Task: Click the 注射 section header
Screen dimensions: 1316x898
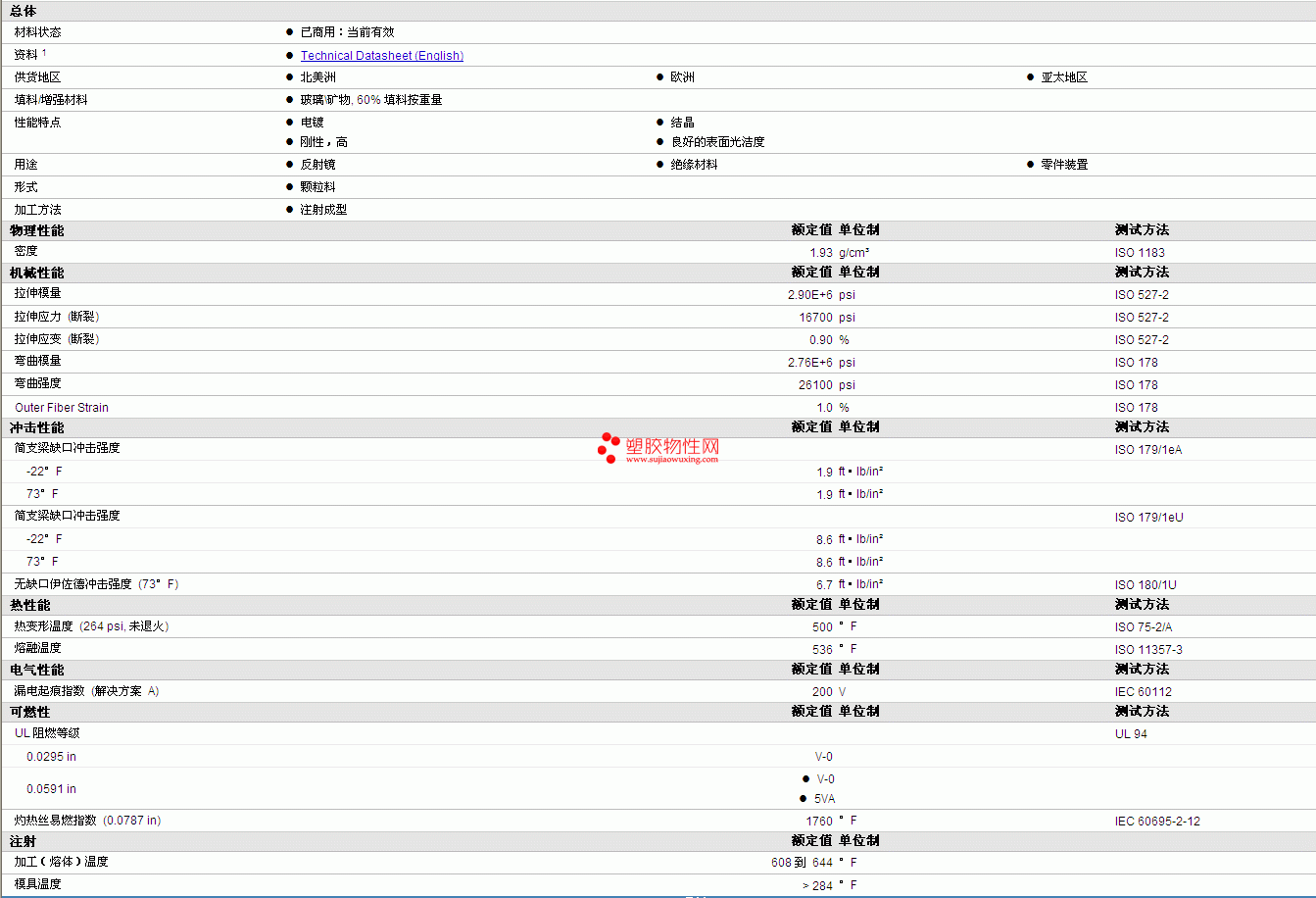Action: 24,841
